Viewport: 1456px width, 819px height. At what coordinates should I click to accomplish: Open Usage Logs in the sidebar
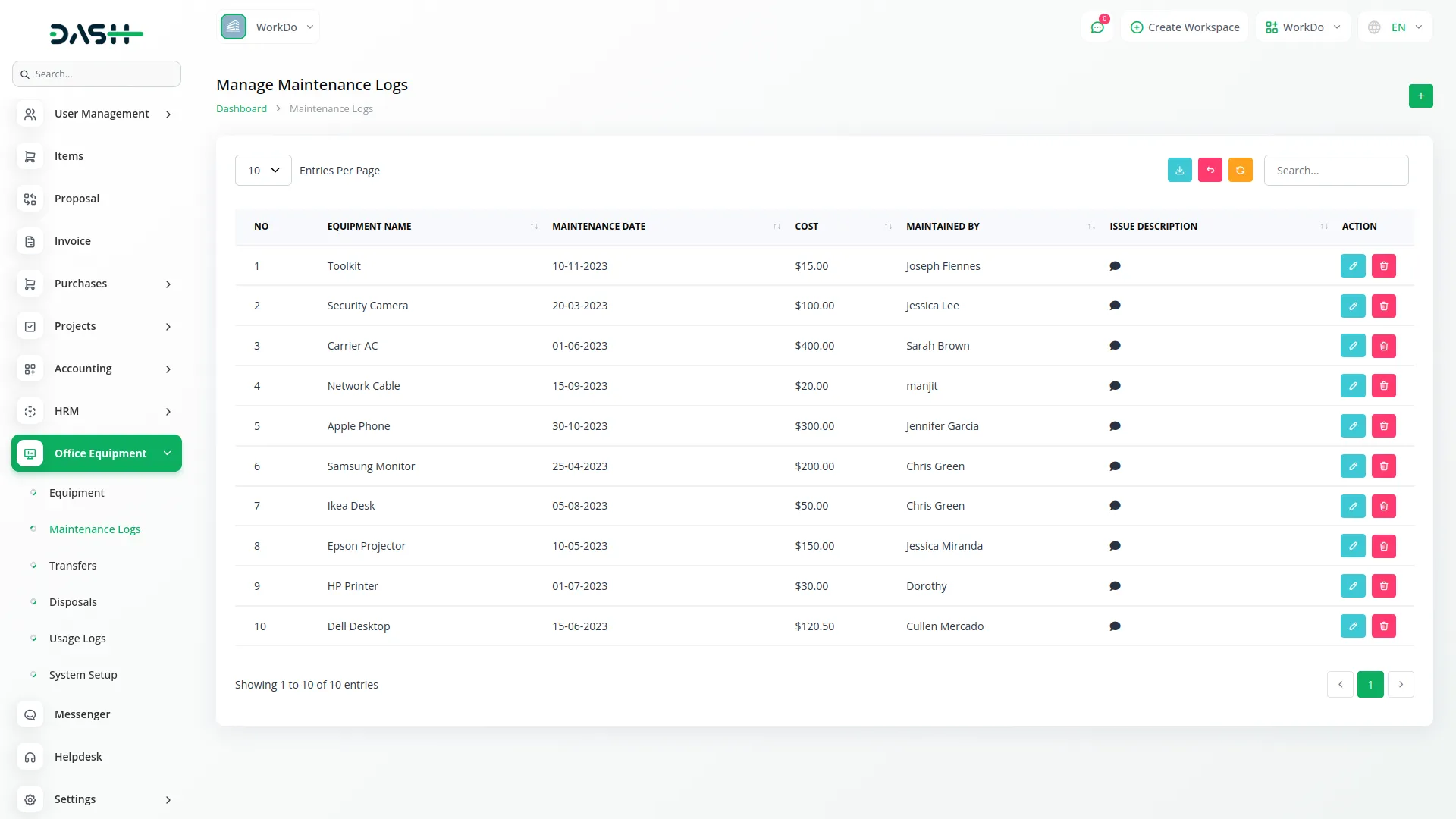pos(77,639)
